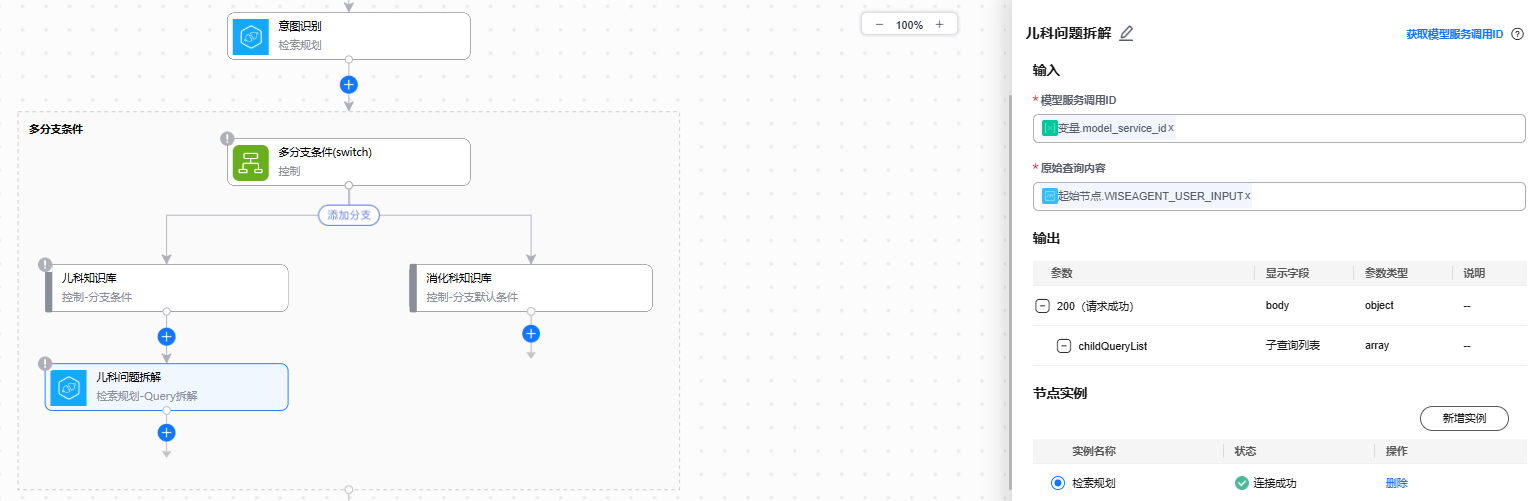
Task: Click the 添加分支 button
Action: [x=349, y=215]
